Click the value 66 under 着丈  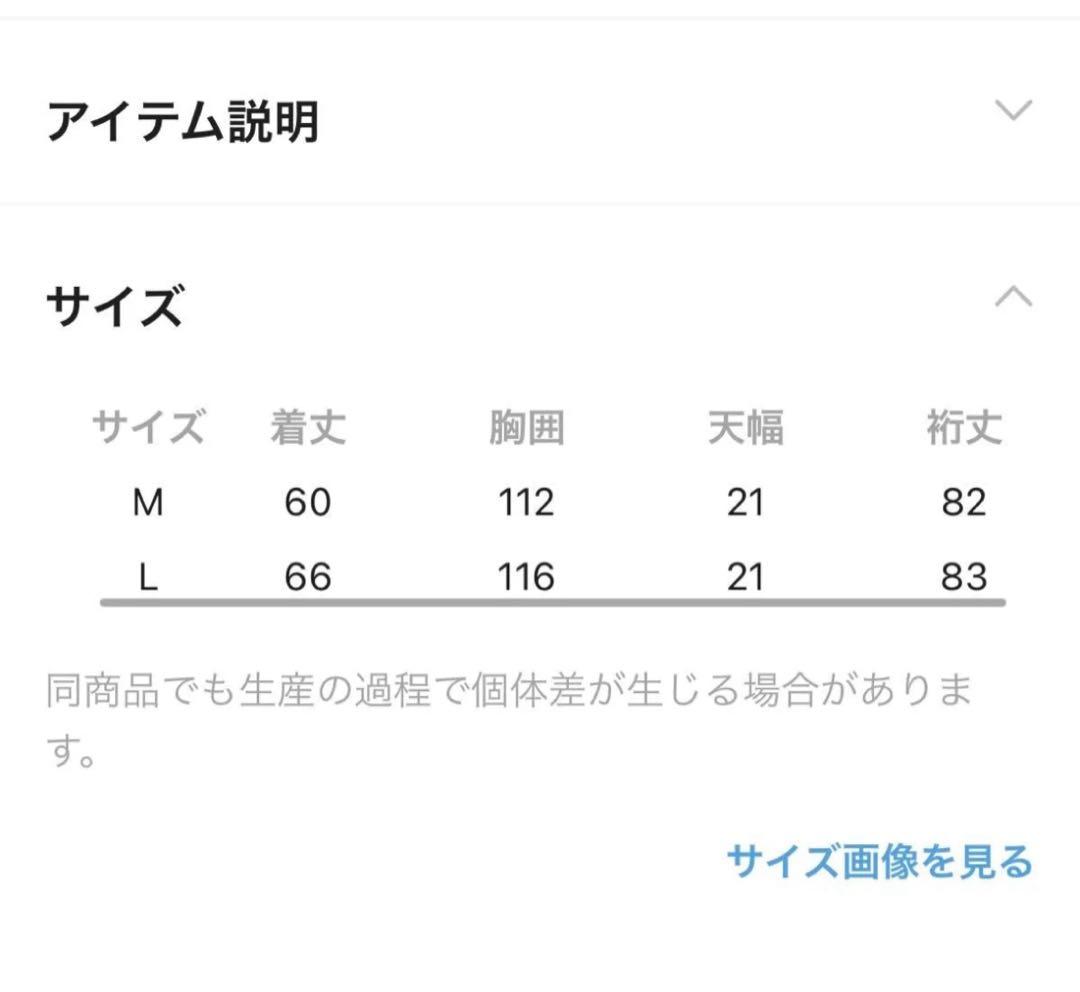click(x=305, y=577)
